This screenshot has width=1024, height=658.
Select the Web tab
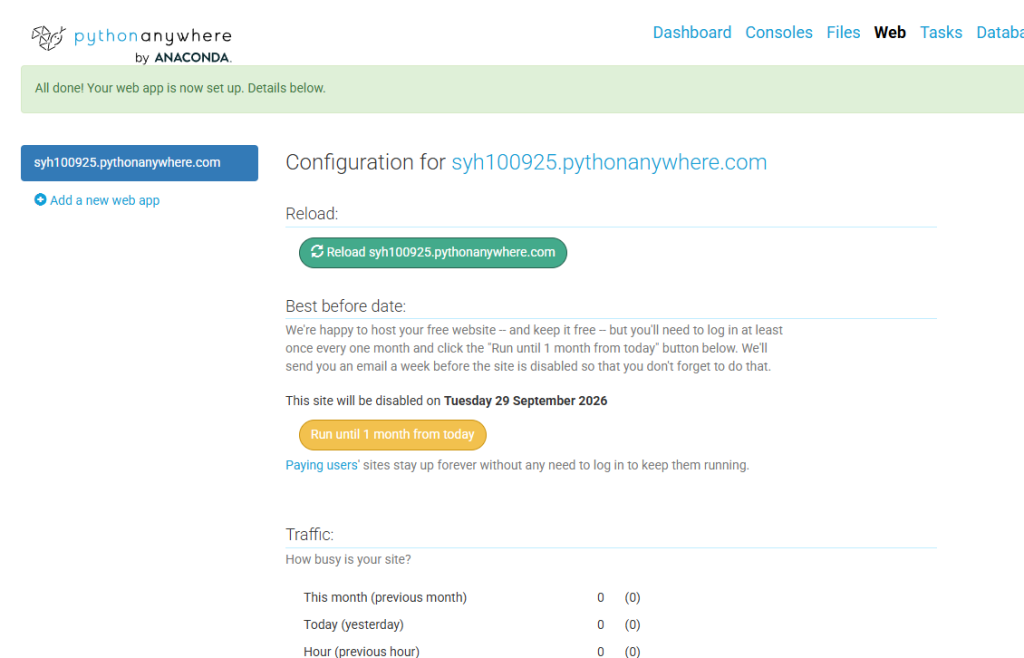[889, 33]
